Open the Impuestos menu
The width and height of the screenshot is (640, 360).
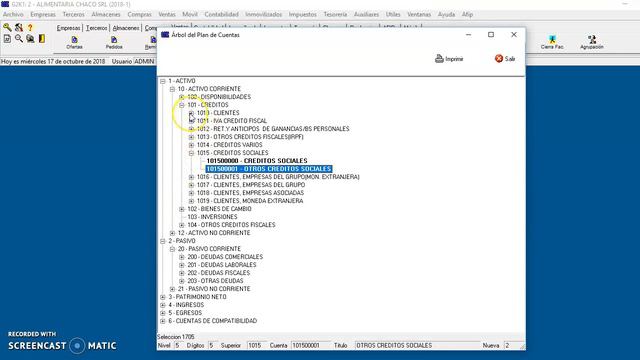click(x=302, y=14)
